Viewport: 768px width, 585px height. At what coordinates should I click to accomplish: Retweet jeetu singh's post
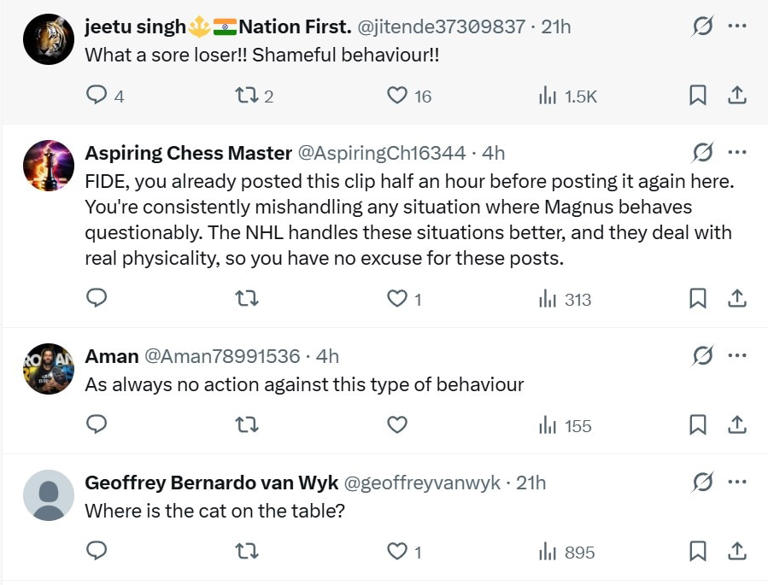[x=246, y=96]
